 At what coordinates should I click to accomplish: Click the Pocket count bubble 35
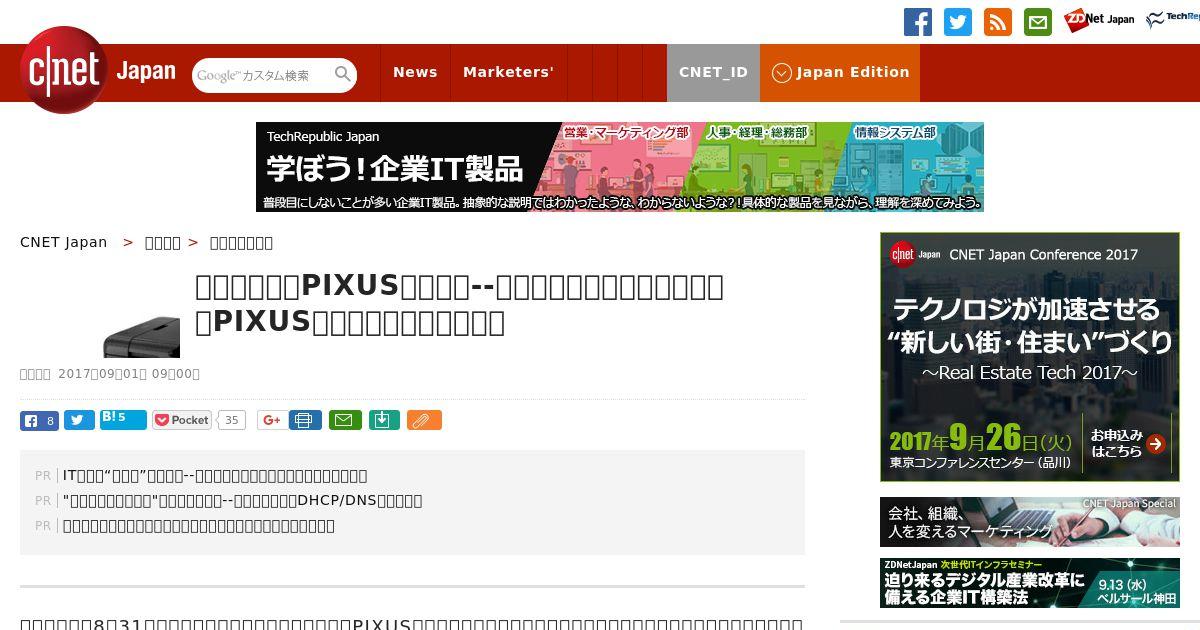(x=232, y=420)
